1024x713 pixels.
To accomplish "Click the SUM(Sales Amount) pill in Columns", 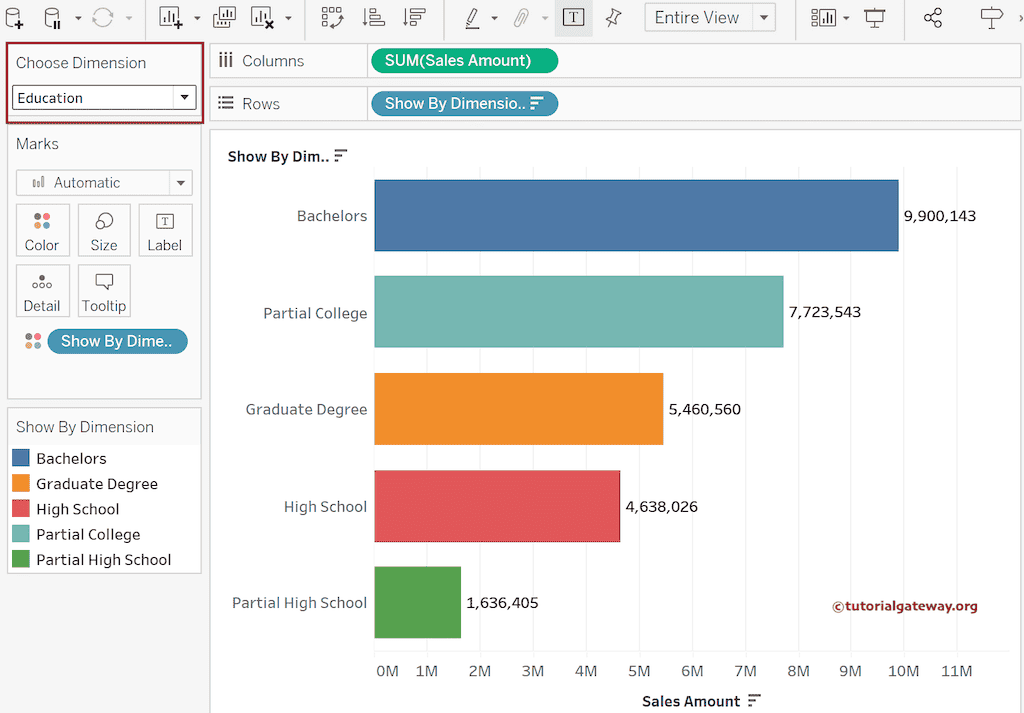I will coord(464,60).
